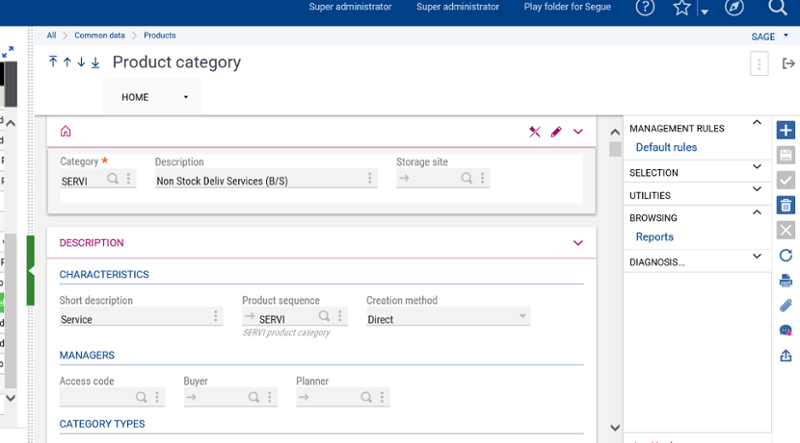Click the exit page arrow icon

pos(788,64)
